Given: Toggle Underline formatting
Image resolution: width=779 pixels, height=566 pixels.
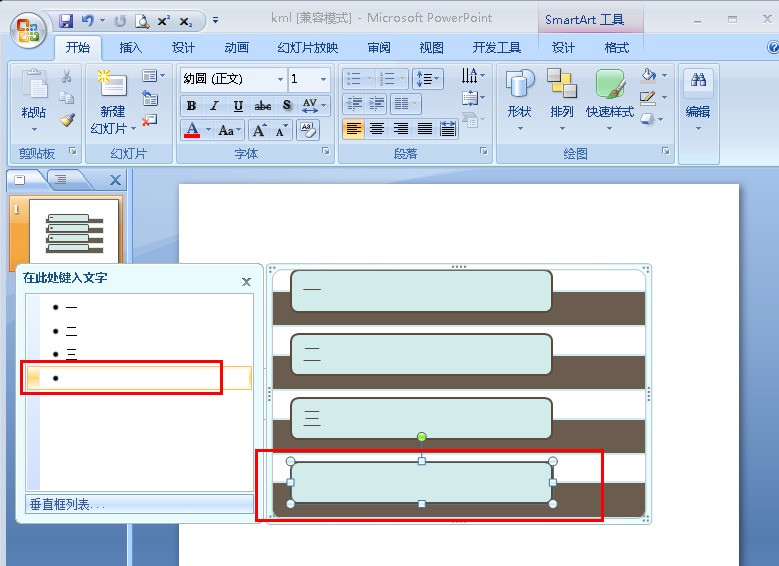Looking at the screenshot, I should click(x=238, y=105).
